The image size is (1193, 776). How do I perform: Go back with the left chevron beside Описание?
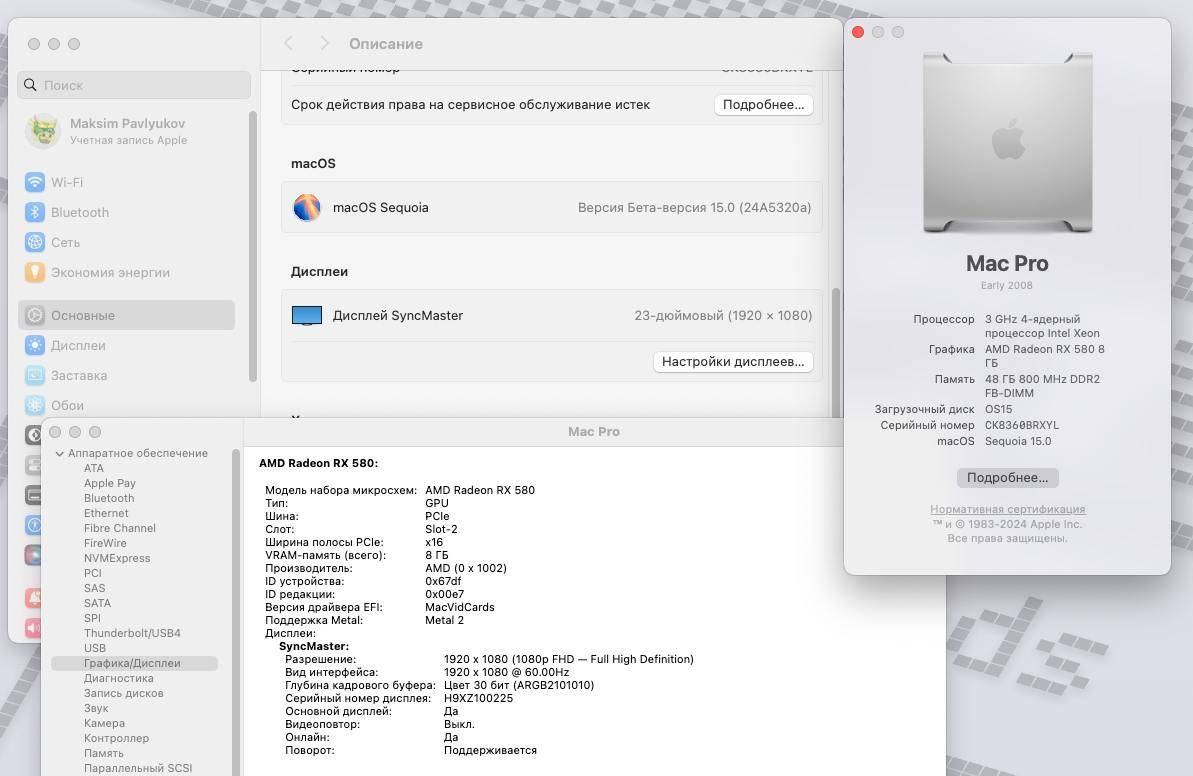(288, 43)
